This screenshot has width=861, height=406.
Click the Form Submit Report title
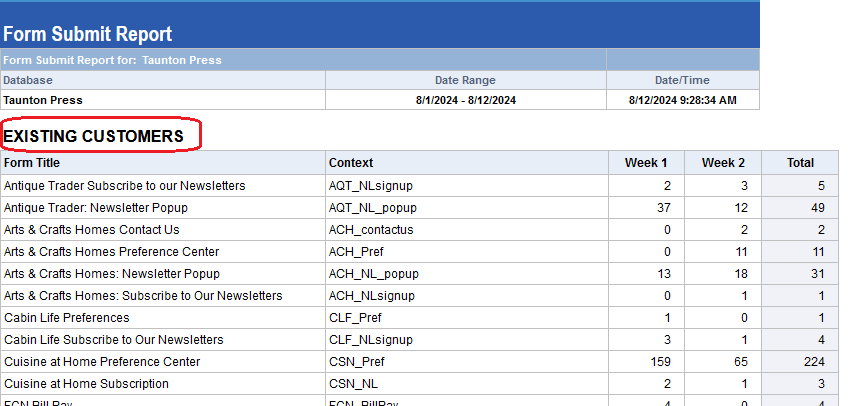88,34
